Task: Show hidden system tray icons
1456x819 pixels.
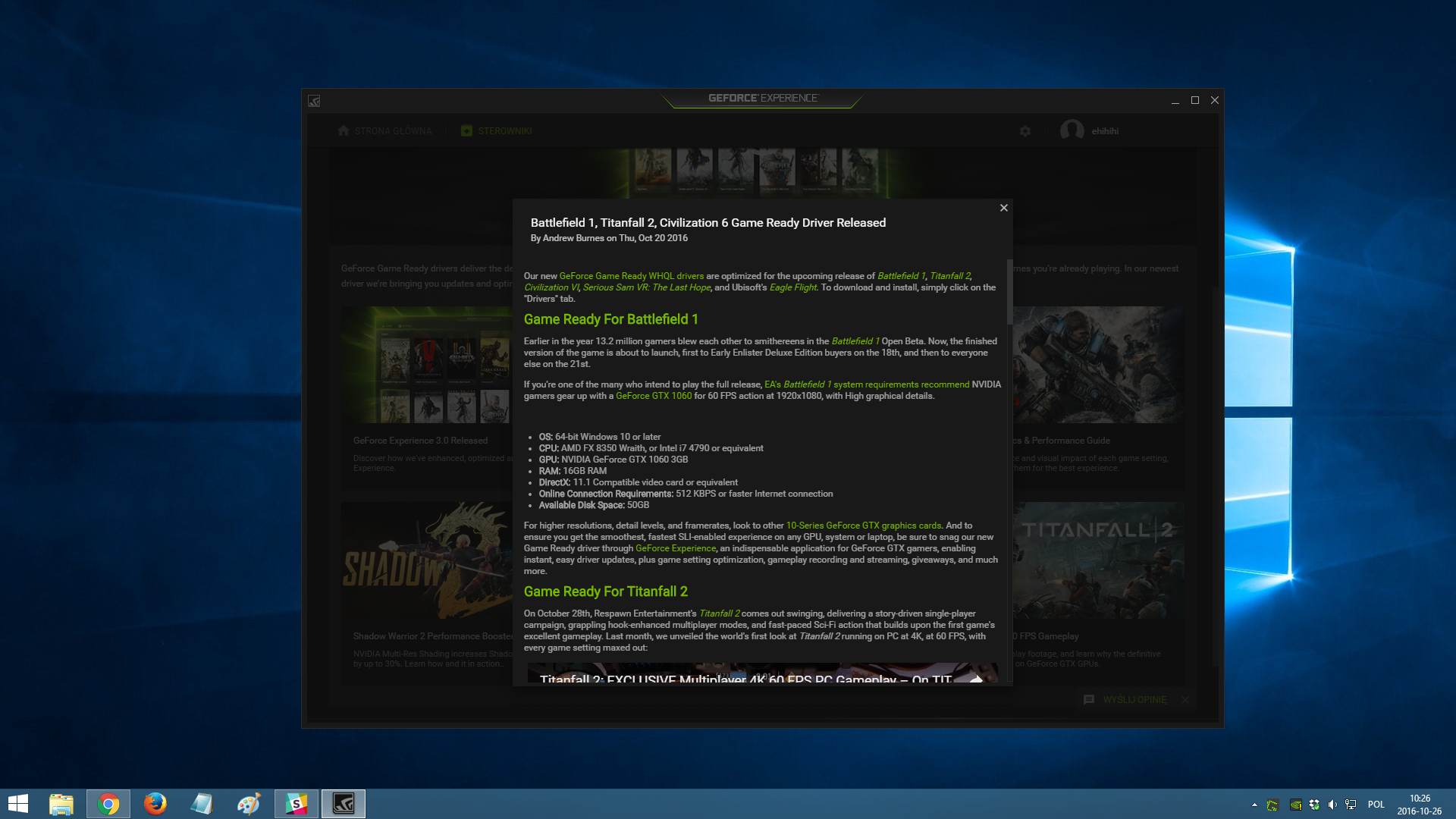Action: (1254, 805)
